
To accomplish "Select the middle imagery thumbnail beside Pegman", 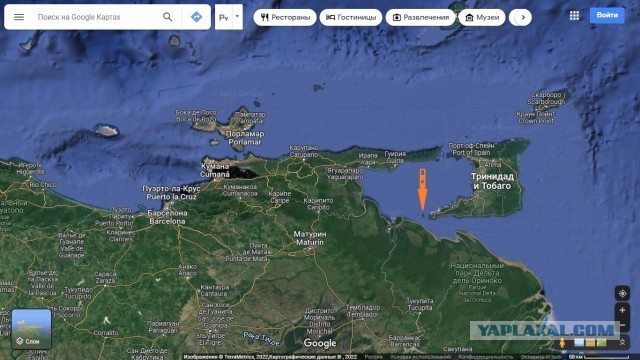I will click(x=590, y=343).
